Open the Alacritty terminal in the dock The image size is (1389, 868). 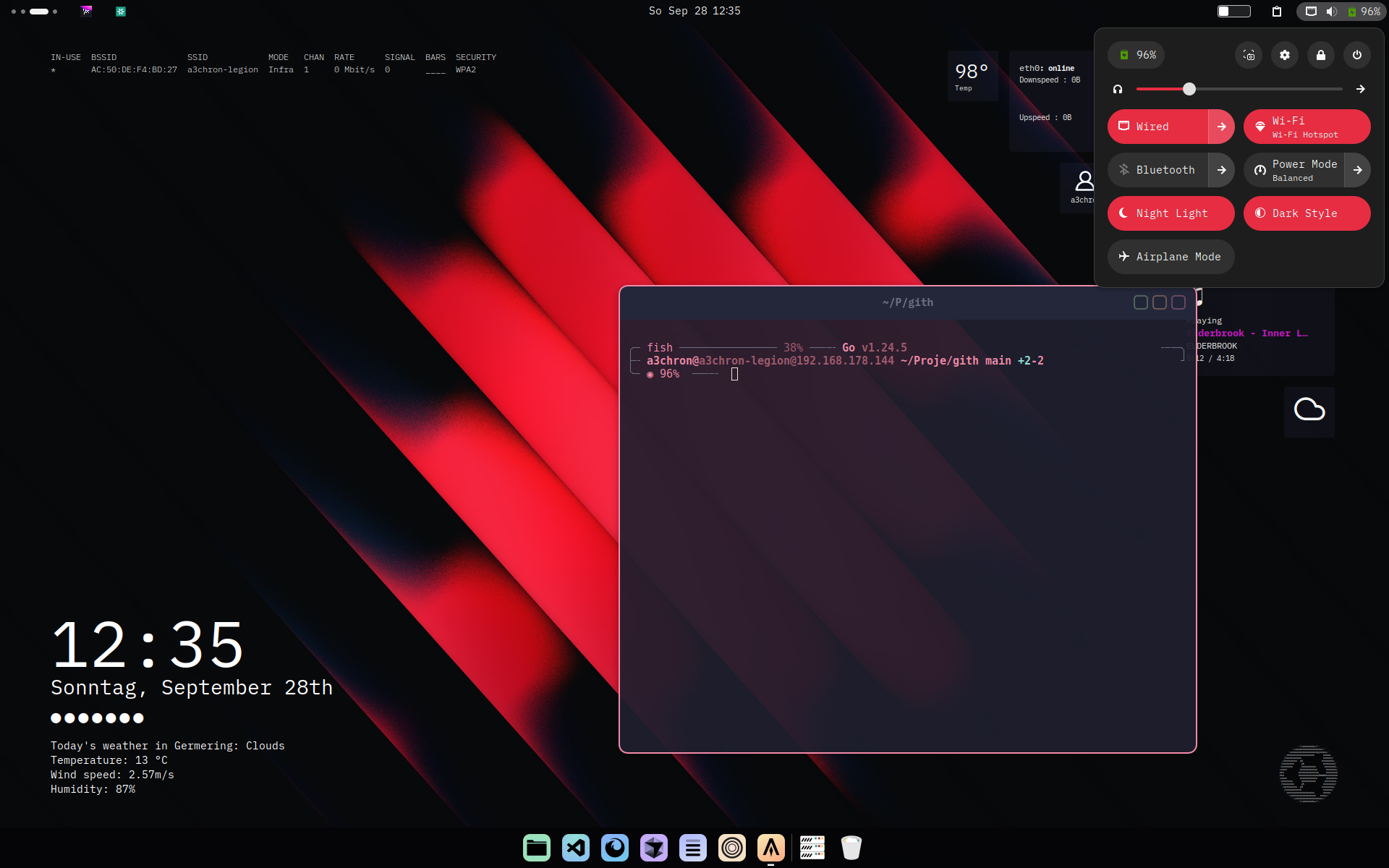(x=771, y=848)
